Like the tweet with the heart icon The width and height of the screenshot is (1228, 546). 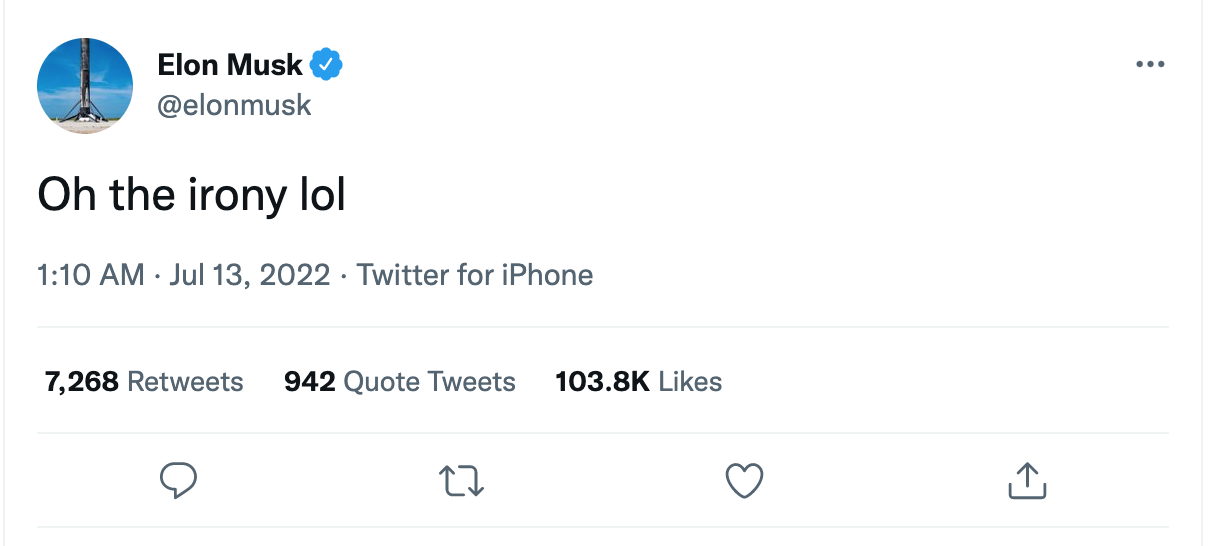(x=744, y=481)
